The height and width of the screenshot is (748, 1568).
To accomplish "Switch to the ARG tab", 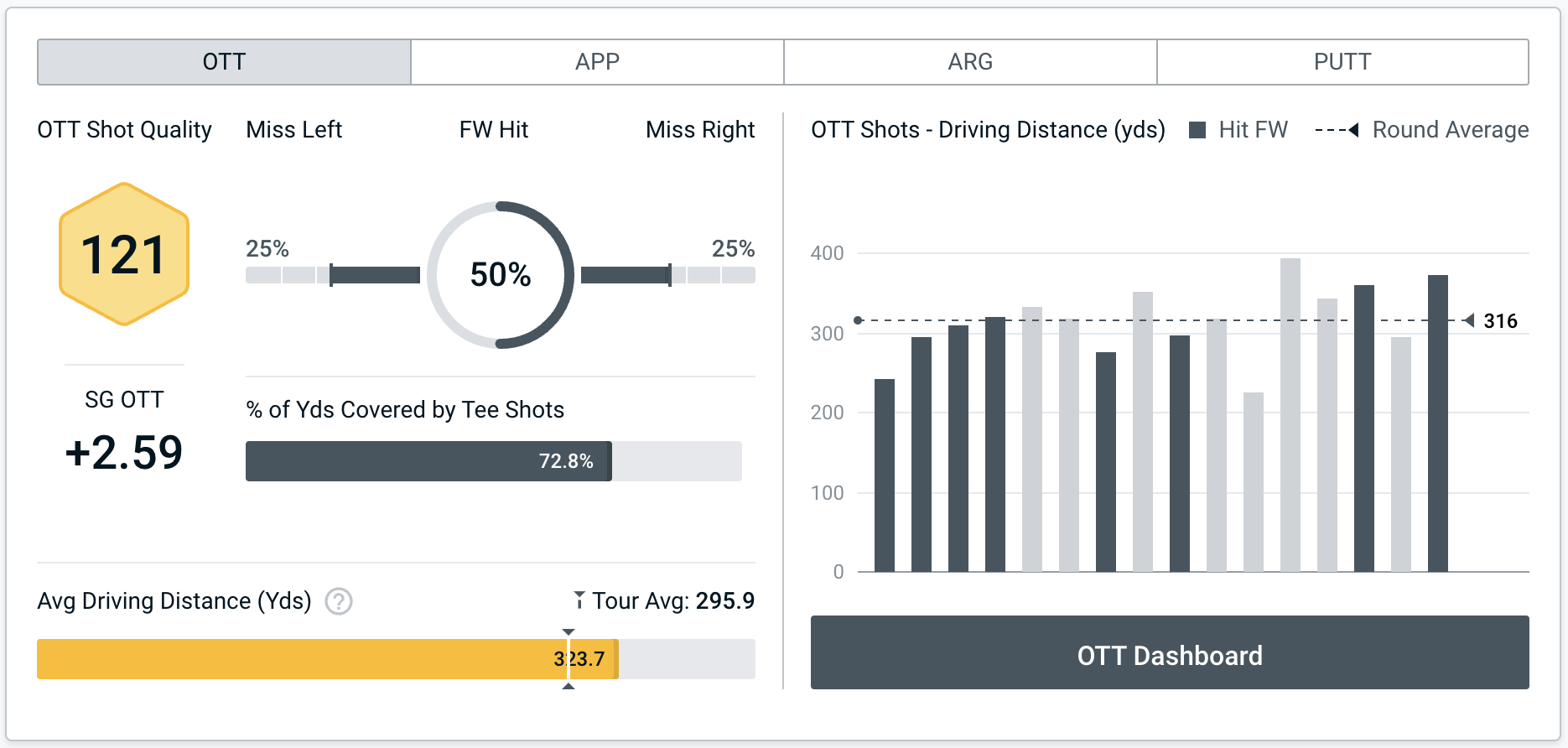I will click(x=970, y=62).
